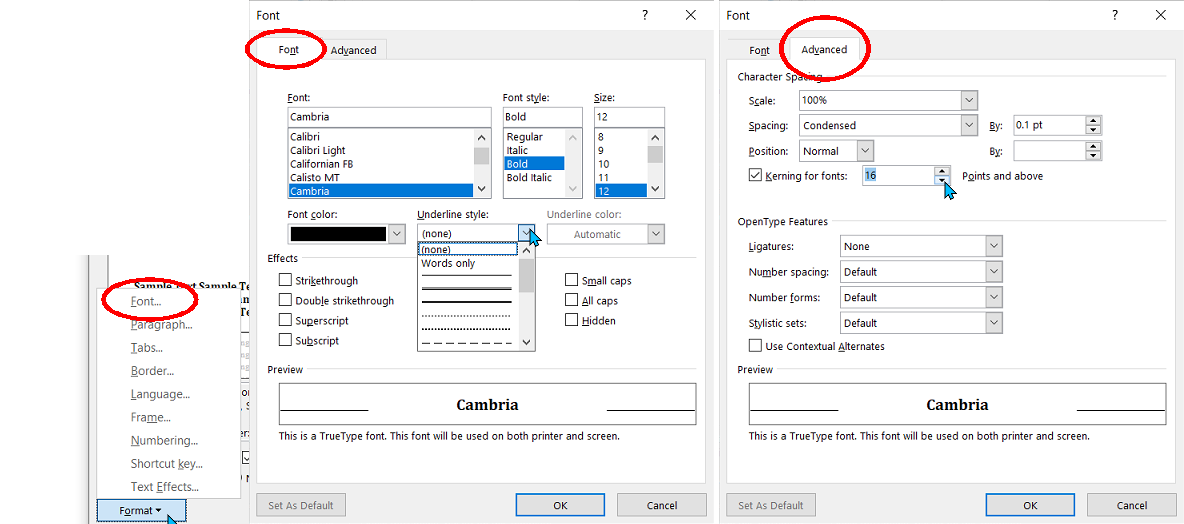Open the Position dropdown showing Normal
This screenshot has height=524, width=1184.
[837, 151]
